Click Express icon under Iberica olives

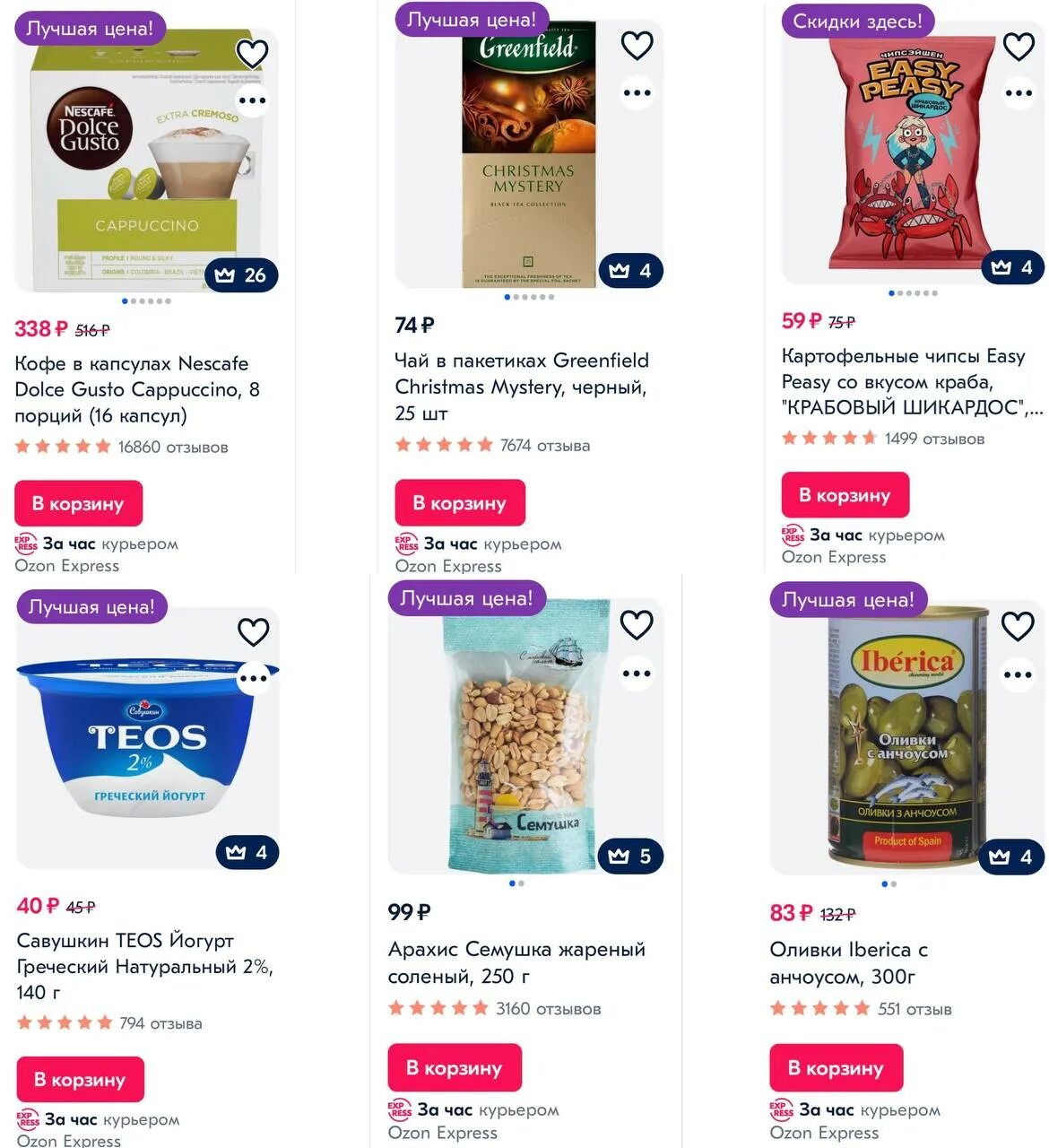pyautogui.click(x=782, y=1109)
